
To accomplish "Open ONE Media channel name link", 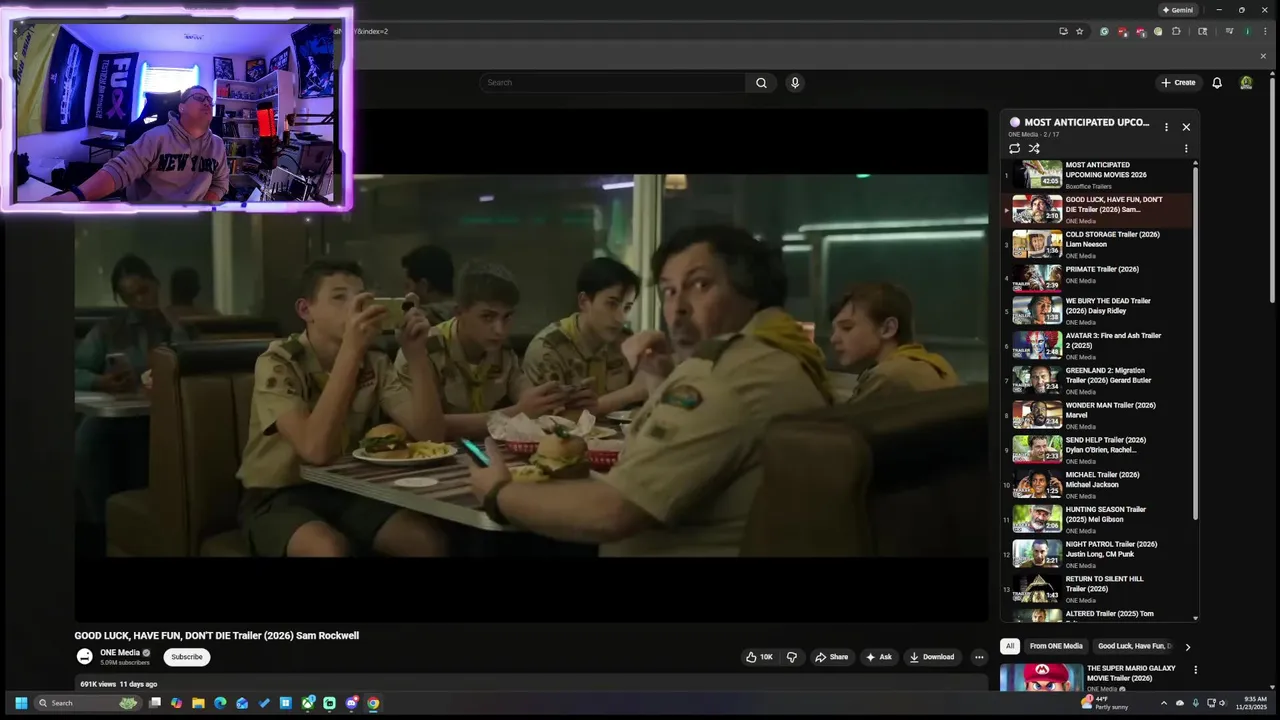I will pos(120,653).
